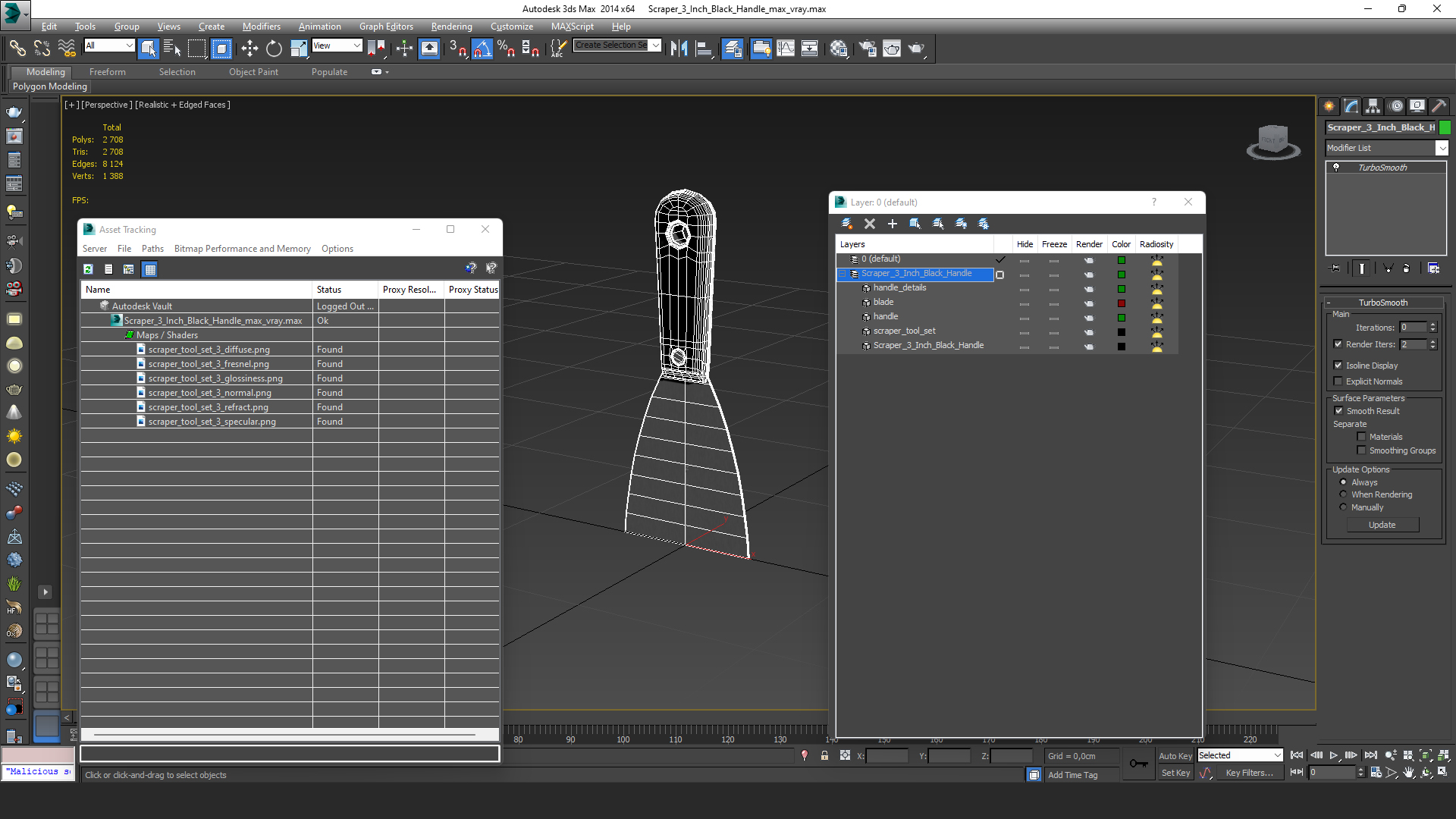The image size is (1456, 819).
Task: Select the When Rendering radio option
Action: point(1343,494)
